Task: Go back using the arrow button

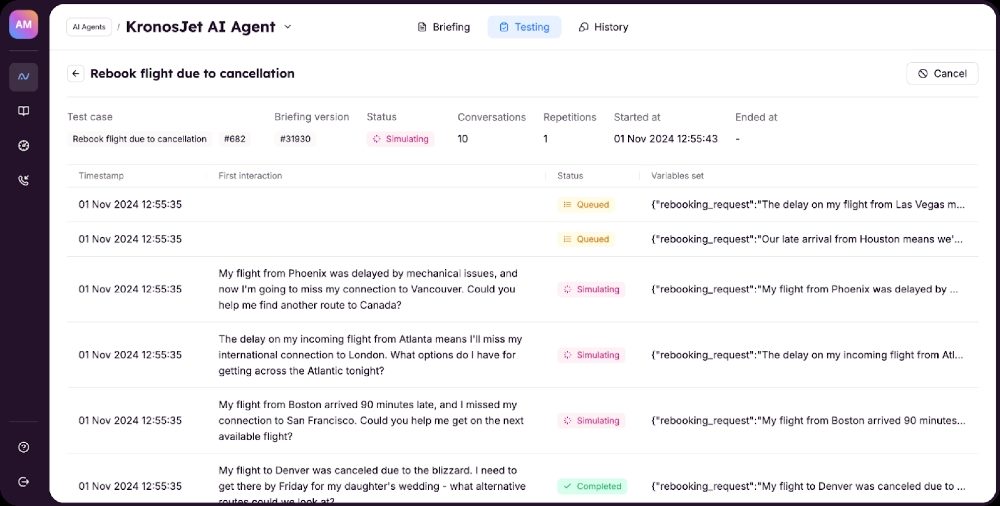Action: tap(76, 73)
